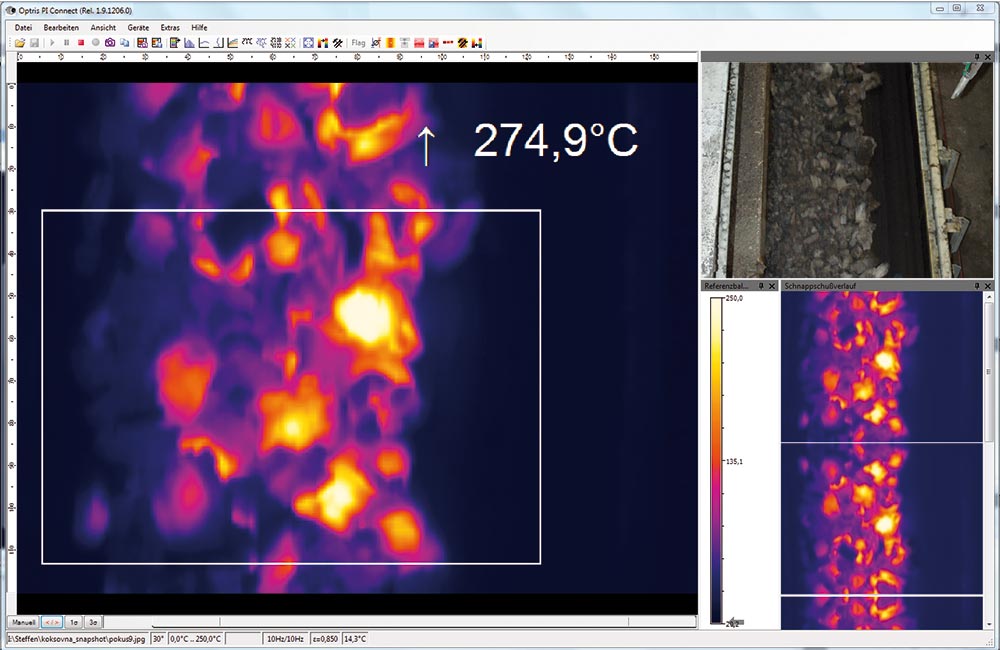This screenshot has height=650, width=1000.
Task: Open a saved thermal image file
Action: point(21,42)
